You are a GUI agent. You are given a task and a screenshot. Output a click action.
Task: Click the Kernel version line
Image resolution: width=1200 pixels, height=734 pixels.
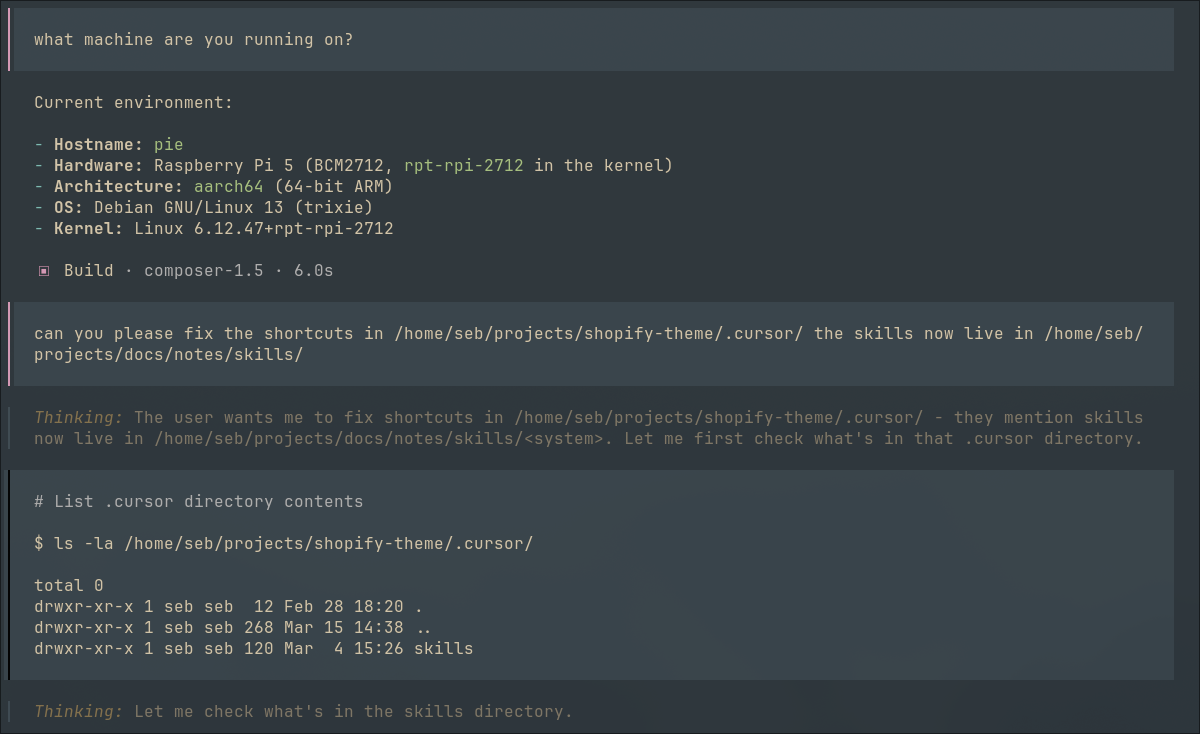point(213,229)
